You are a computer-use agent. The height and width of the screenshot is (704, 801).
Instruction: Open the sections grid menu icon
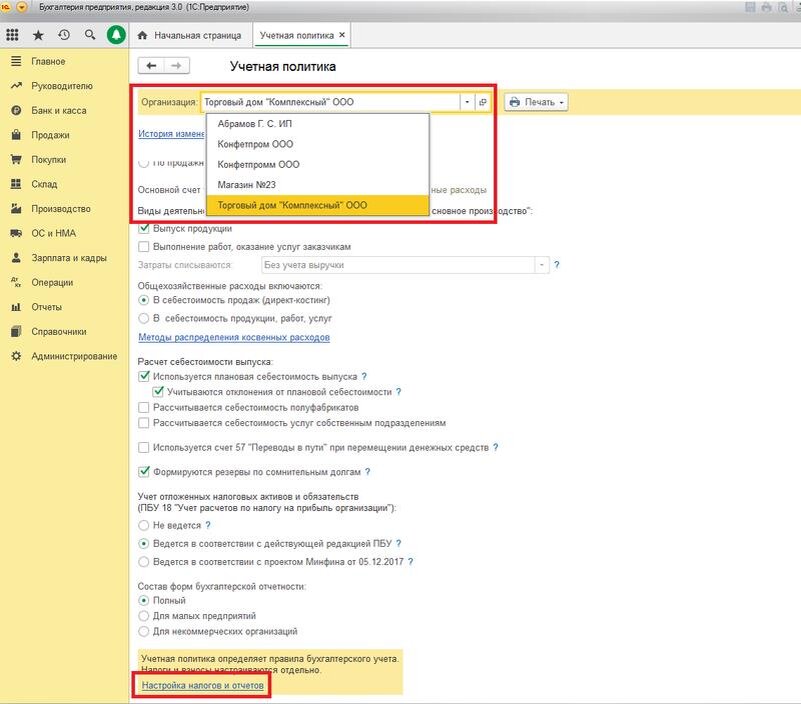(x=12, y=35)
